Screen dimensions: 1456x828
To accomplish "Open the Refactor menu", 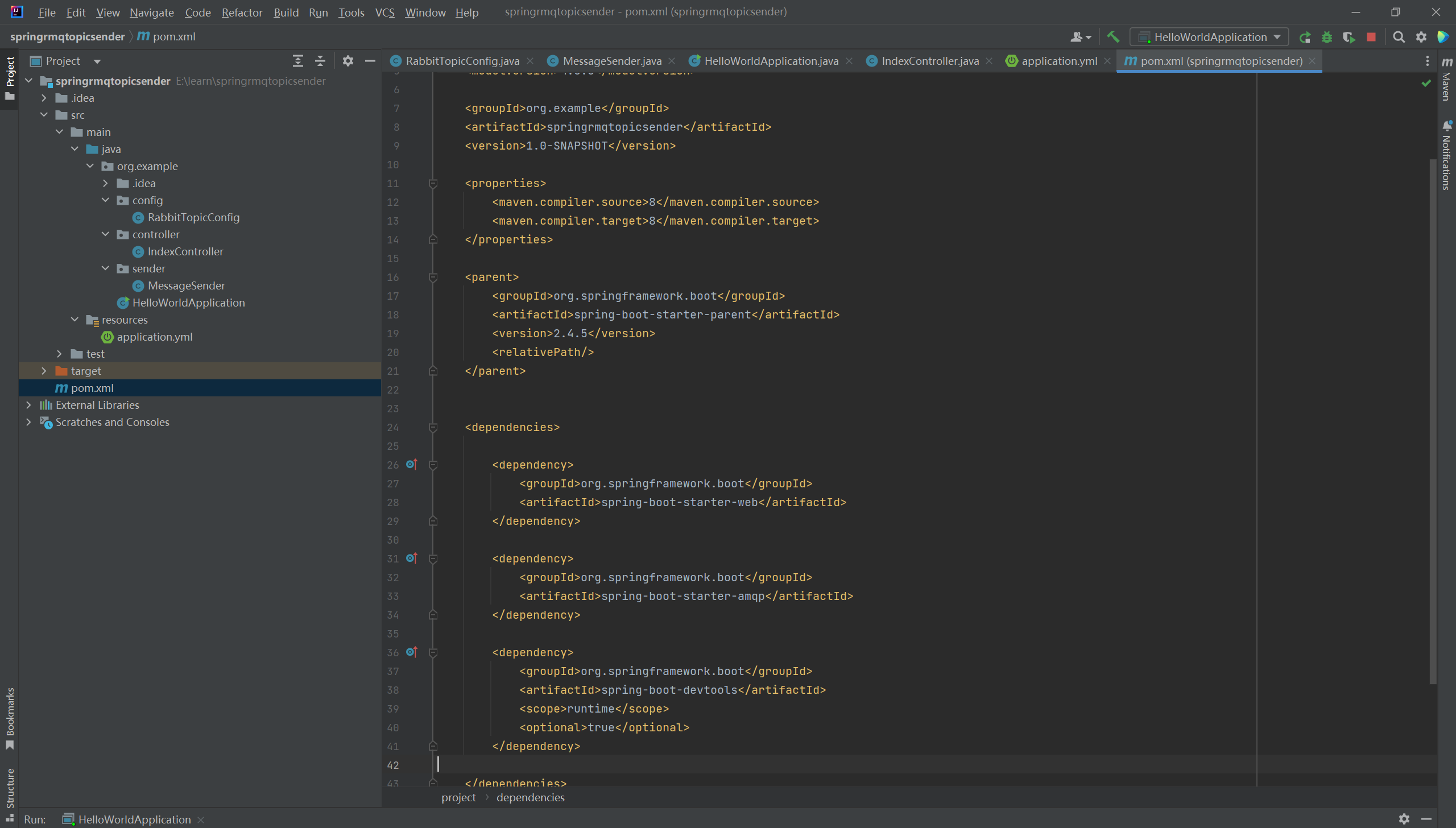I will [x=242, y=13].
